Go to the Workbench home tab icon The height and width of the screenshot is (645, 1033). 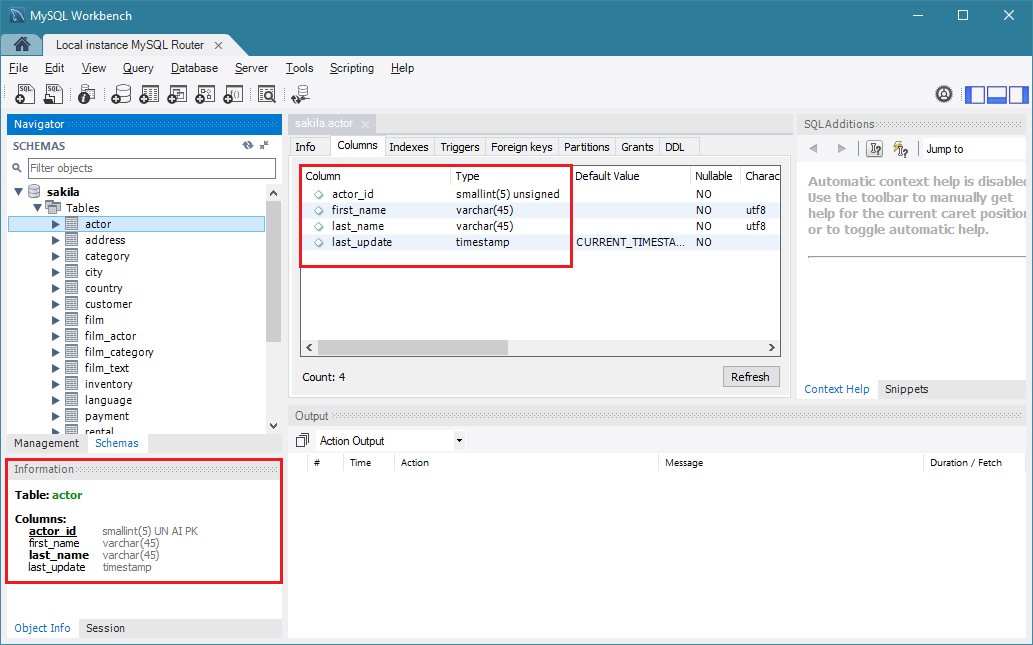point(22,44)
